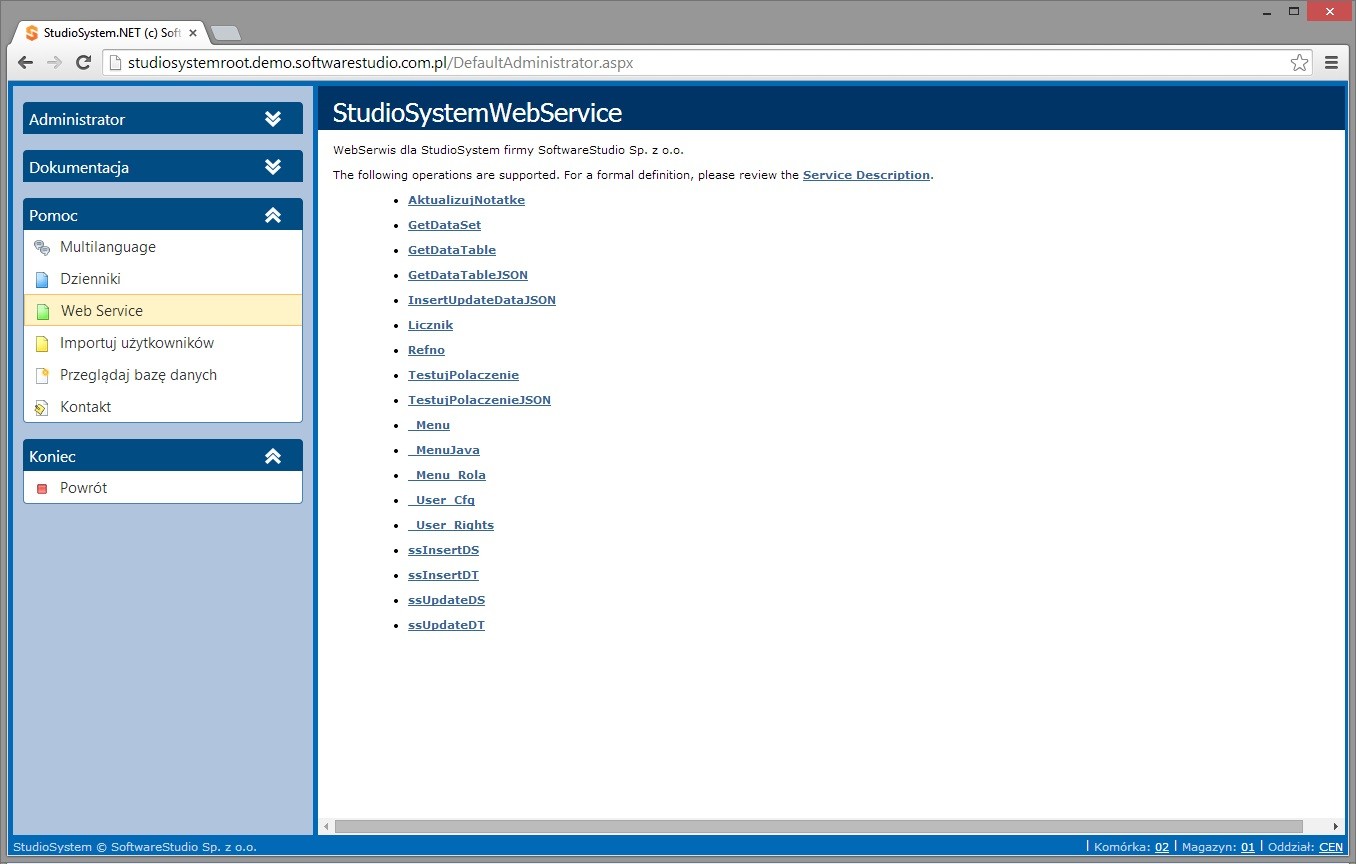Open TestujPolaczenieJSON operation link
1356x864 pixels.
click(x=479, y=400)
